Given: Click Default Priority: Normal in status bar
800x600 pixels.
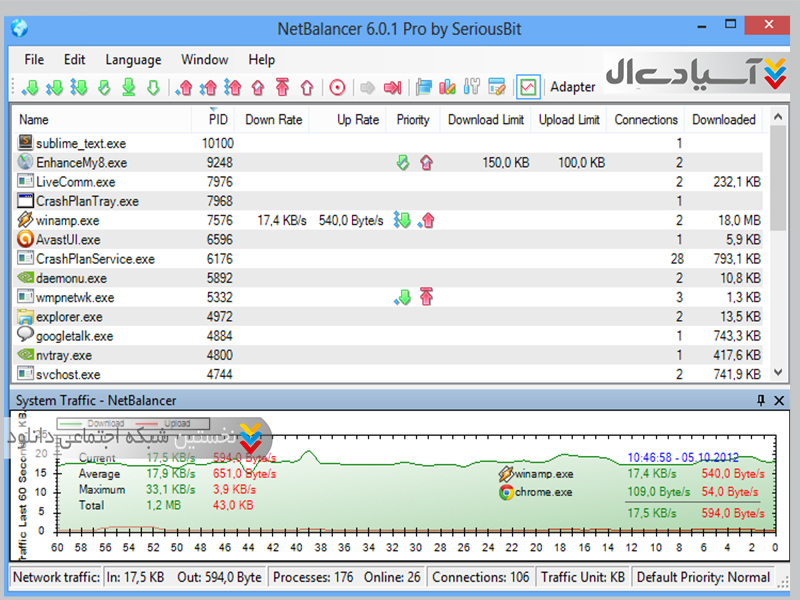Looking at the screenshot, I should click(x=703, y=577).
